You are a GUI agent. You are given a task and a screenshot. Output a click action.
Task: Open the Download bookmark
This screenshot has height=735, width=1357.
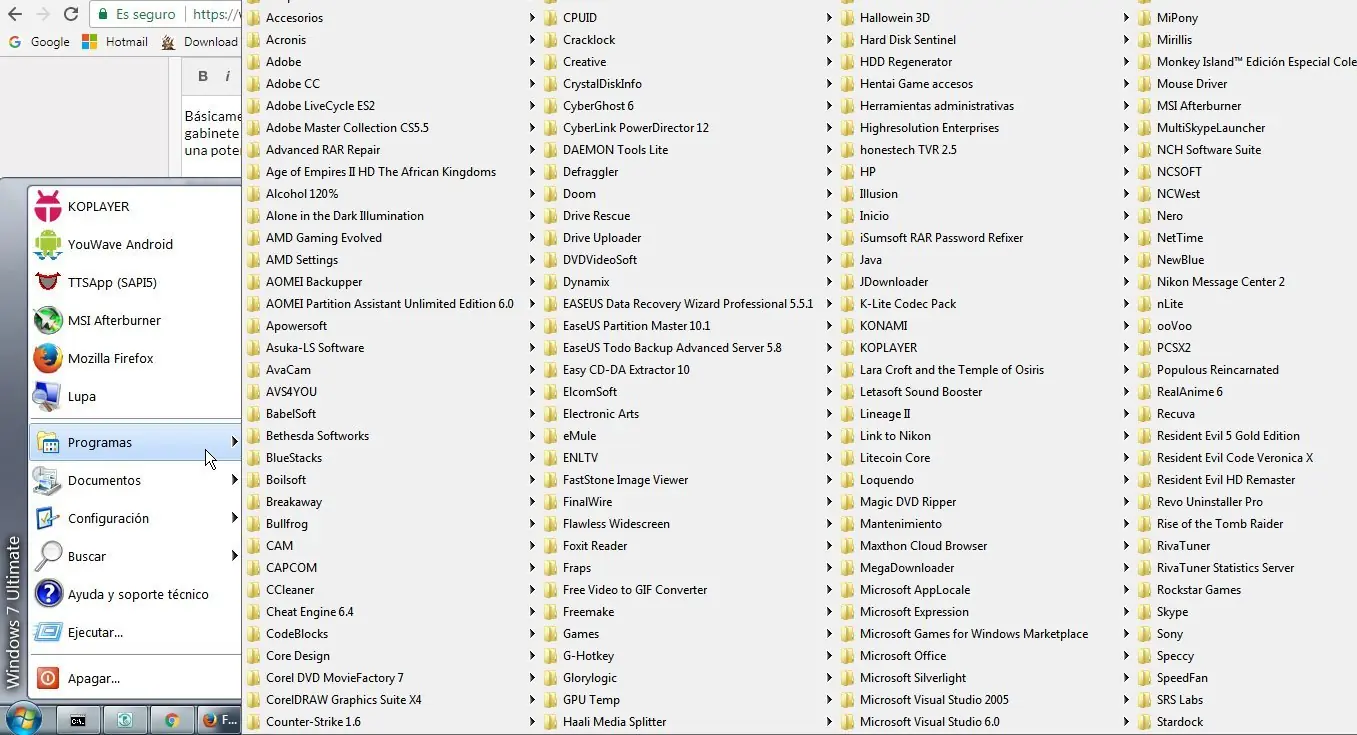(200, 42)
